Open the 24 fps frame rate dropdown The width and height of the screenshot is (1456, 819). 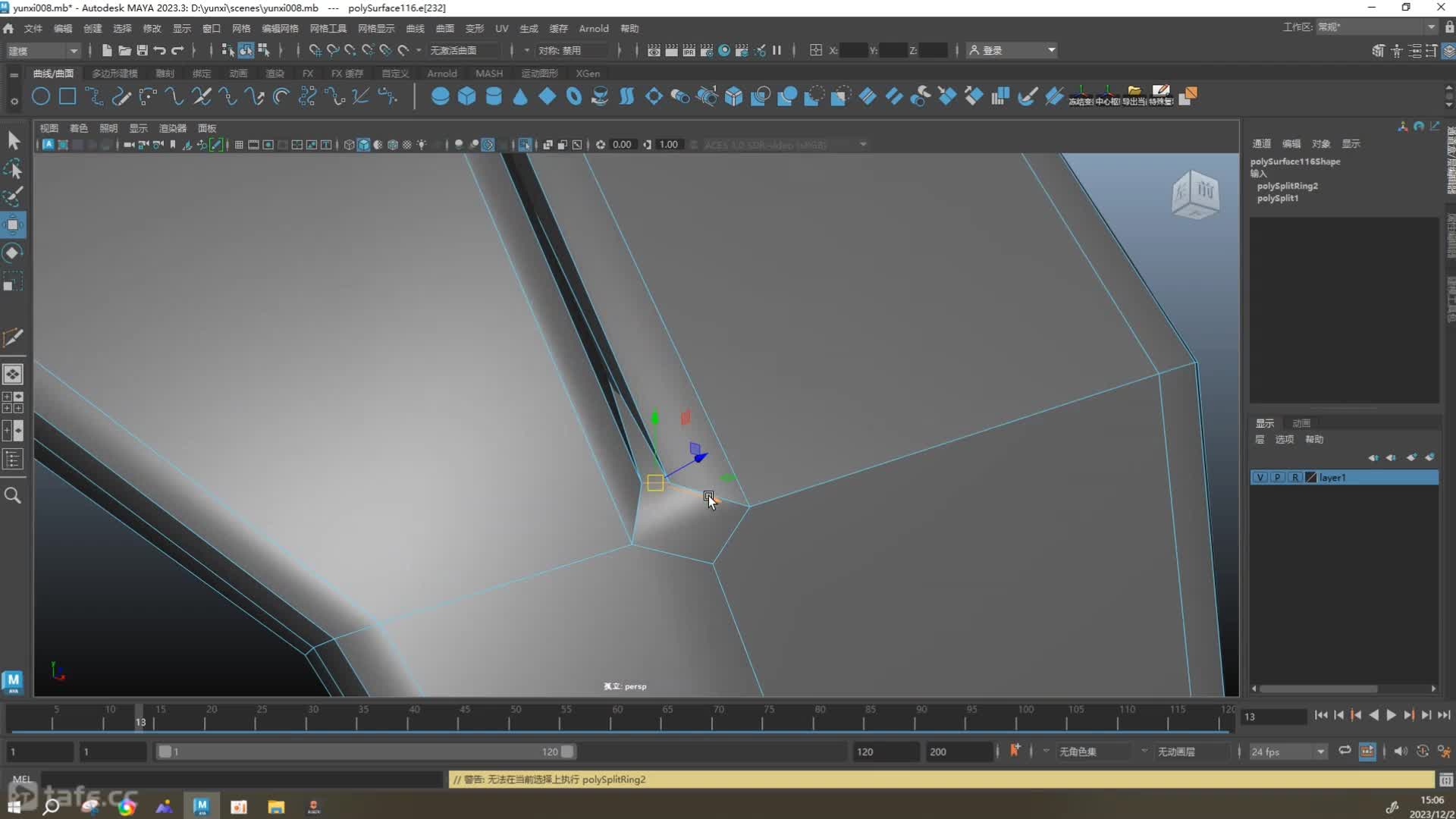[1287, 752]
